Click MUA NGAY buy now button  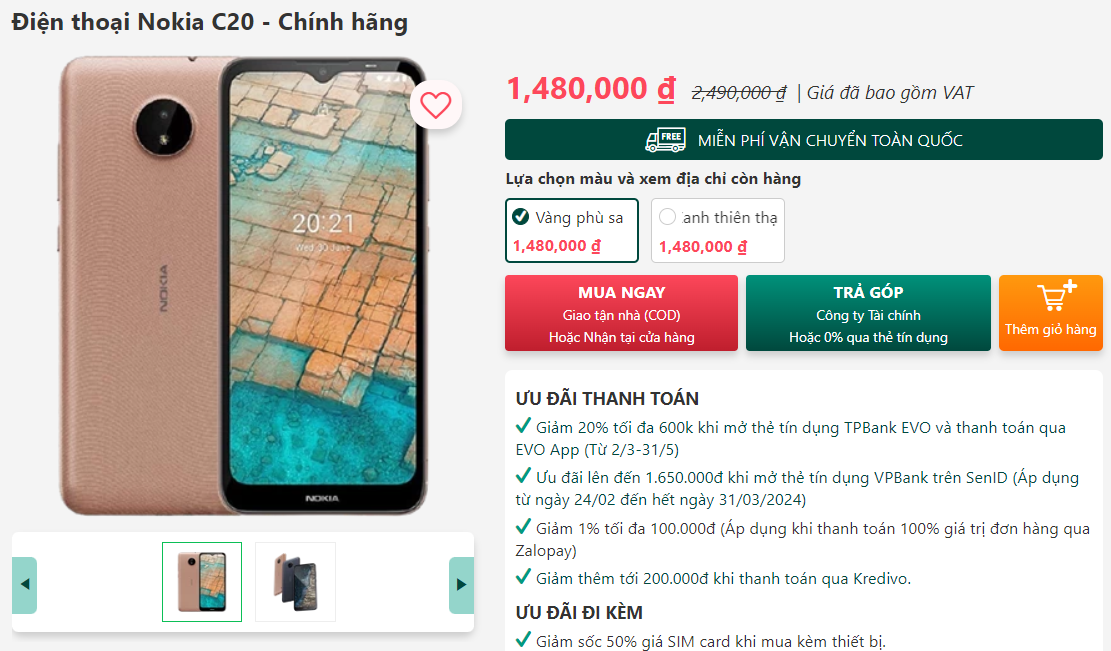(x=621, y=313)
